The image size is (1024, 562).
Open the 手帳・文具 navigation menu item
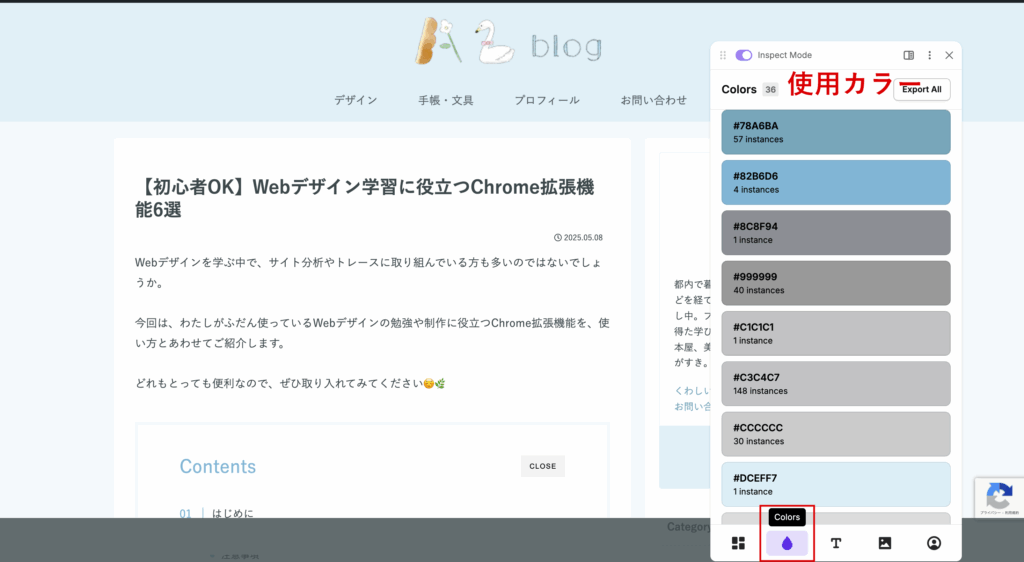[446, 100]
